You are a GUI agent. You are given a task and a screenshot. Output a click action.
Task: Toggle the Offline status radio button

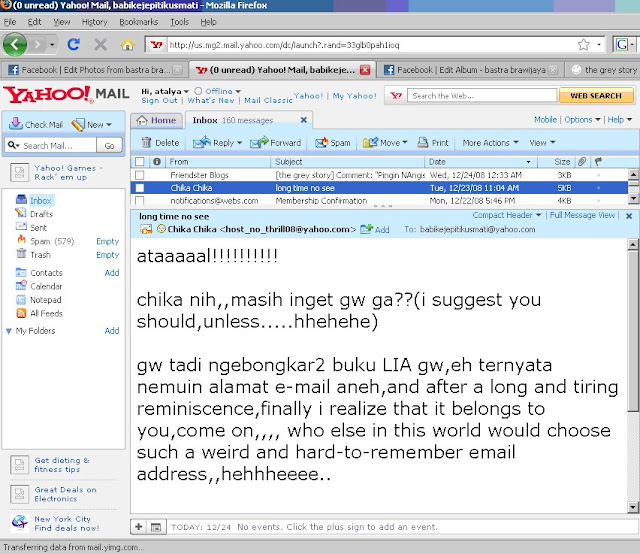198,91
